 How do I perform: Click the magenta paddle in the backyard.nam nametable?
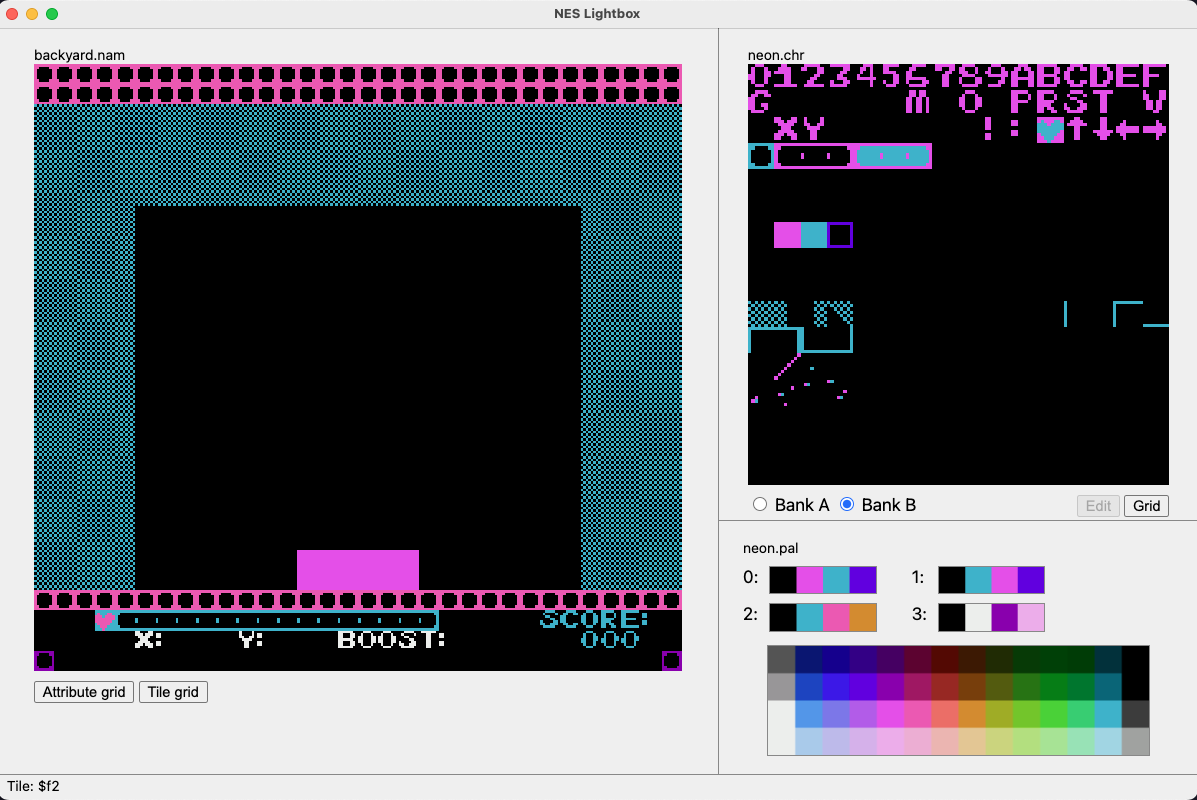[x=357, y=568]
